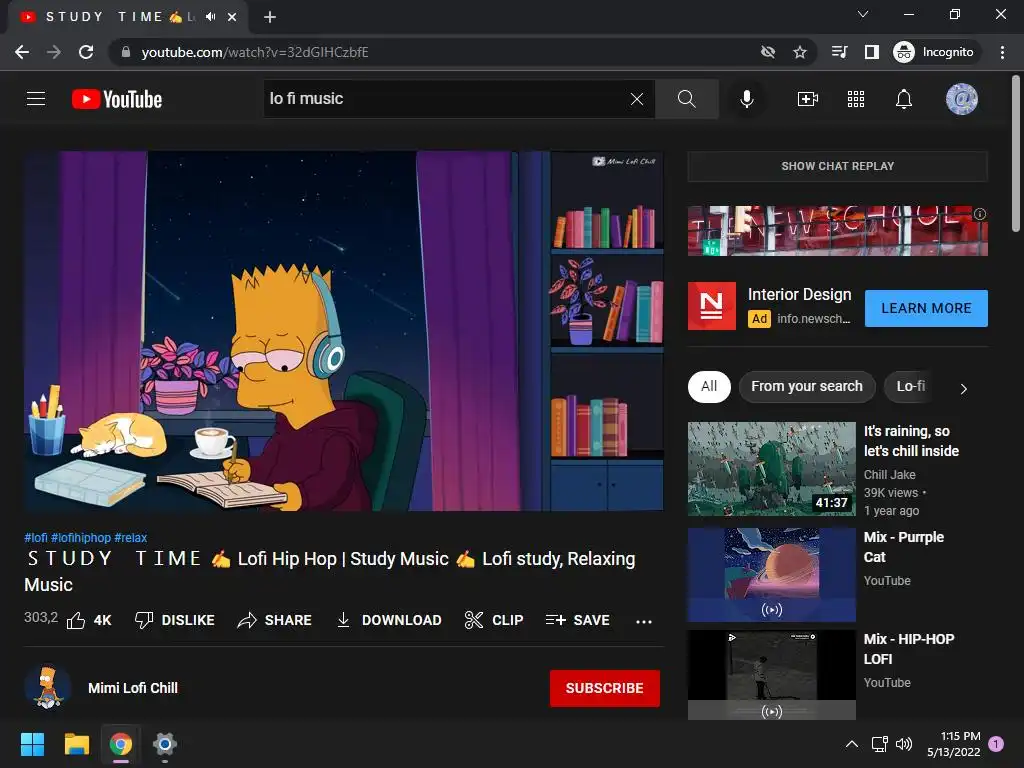1024x768 pixels.
Task: Mute the tab via the speaker icon
Action: (x=210, y=17)
